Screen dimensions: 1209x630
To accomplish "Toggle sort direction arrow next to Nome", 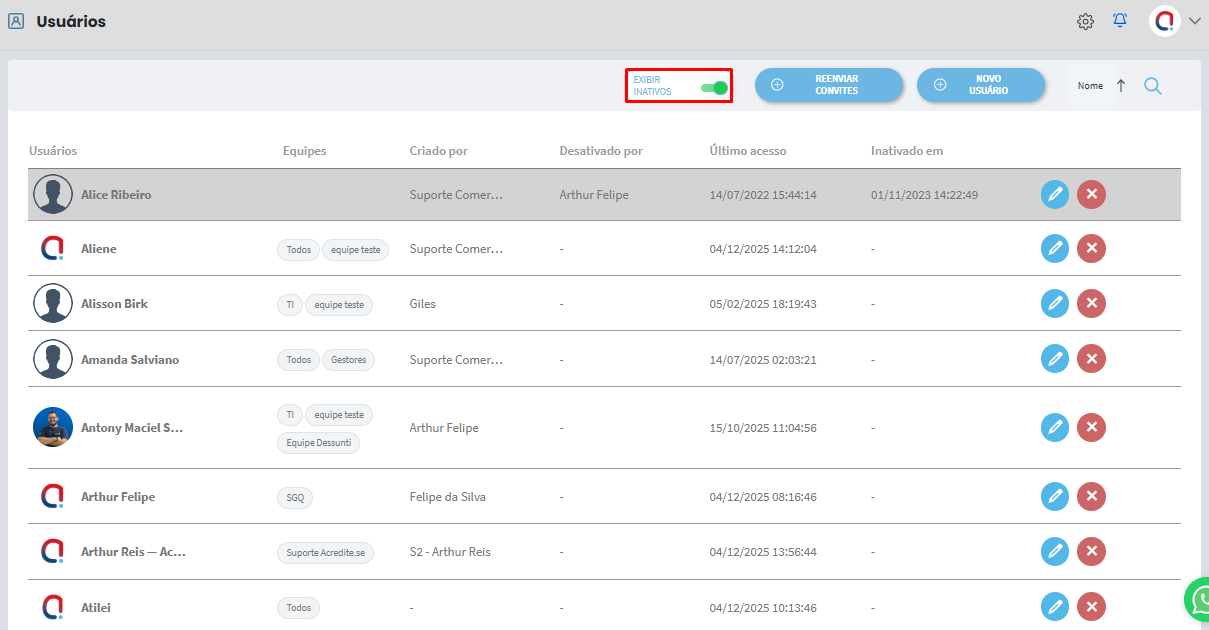I will [1121, 86].
